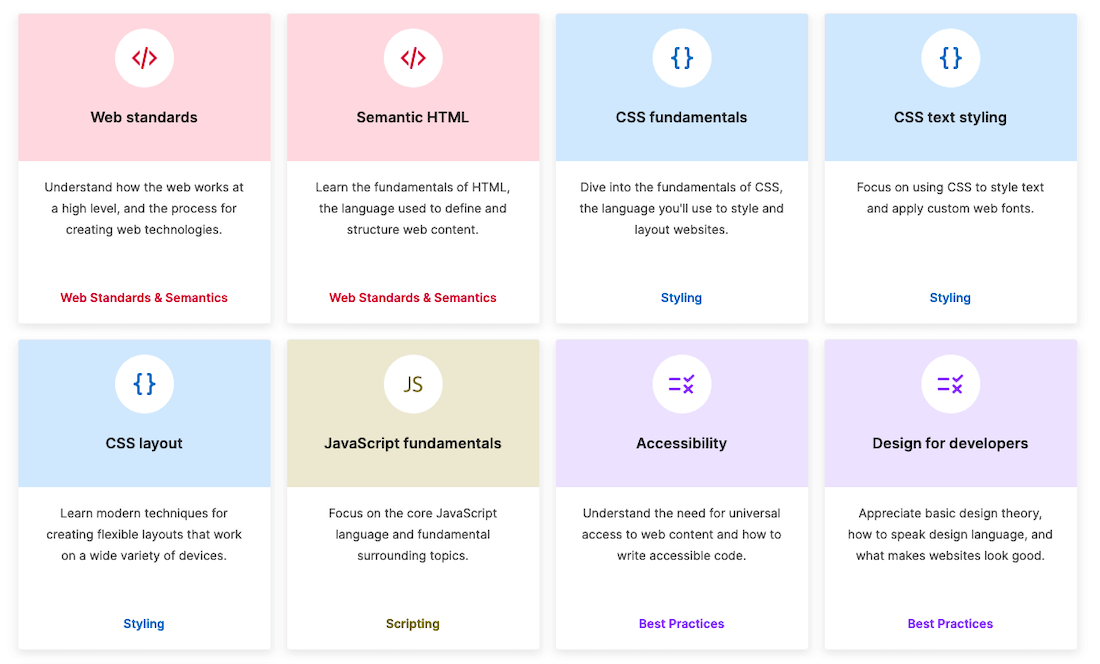Screen dimensions: 1100x664
Task: Click the JS icon on JavaScript fundamentals
Action: coord(413,384)
